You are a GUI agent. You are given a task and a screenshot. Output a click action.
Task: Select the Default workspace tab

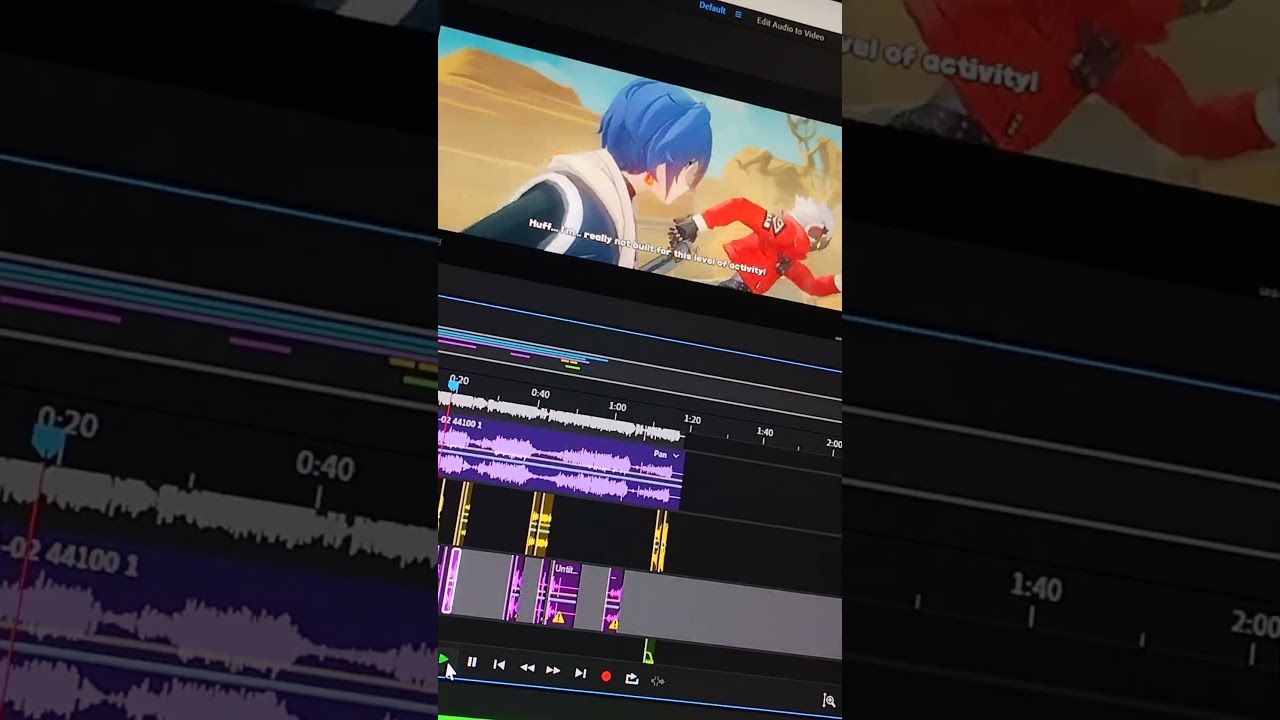pyautogui.click(x=712, y=8)
